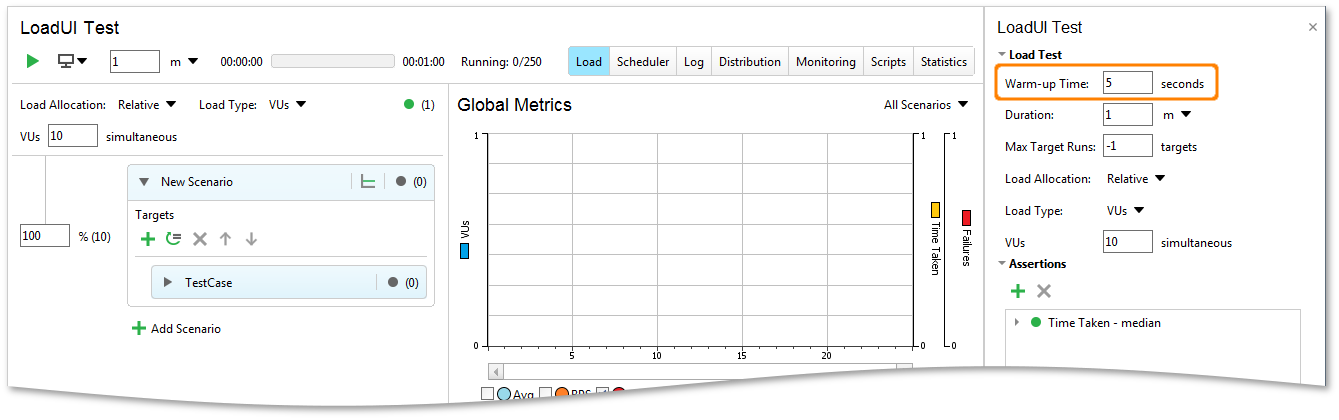Viewport: 1339px width, 420px height.
Task: Click New Scenario gray status dot
Action: (401, 182)
